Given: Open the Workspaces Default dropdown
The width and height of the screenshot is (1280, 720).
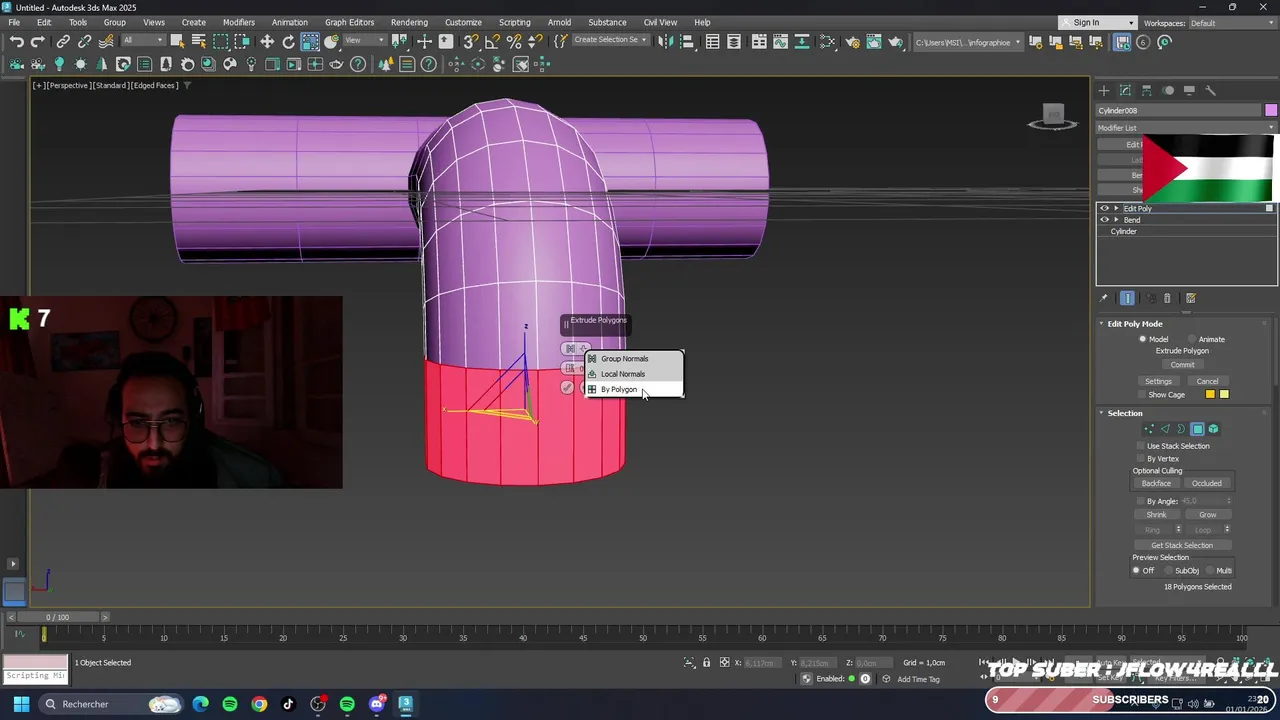Looking at the screenshot, I should 1231,23.
